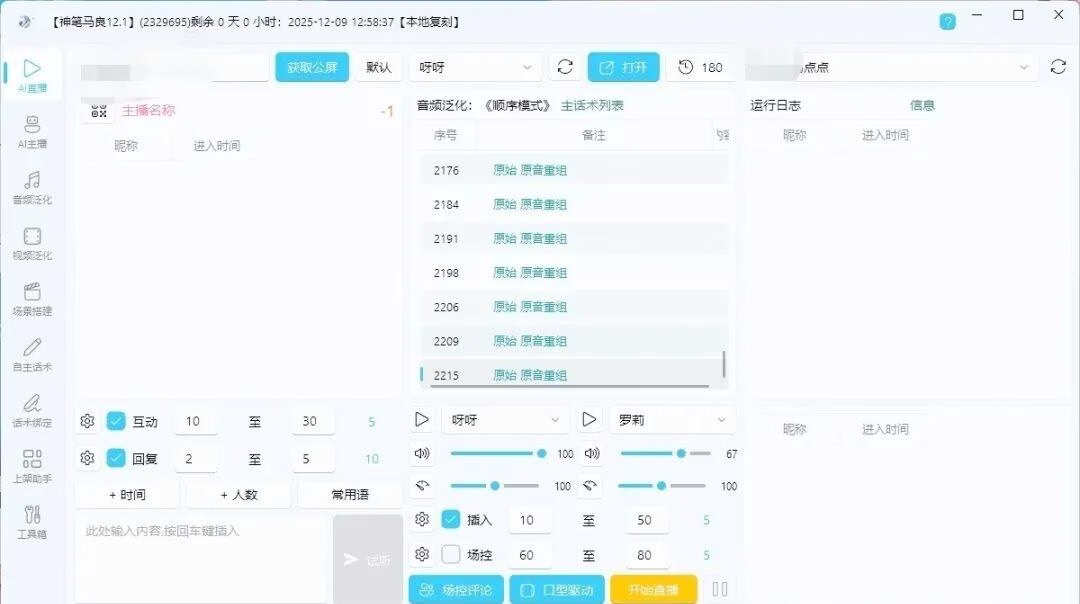Open 视频泛化 from the left sidebar
Screen dimensions: 1080x604
[x=32, y=243]
